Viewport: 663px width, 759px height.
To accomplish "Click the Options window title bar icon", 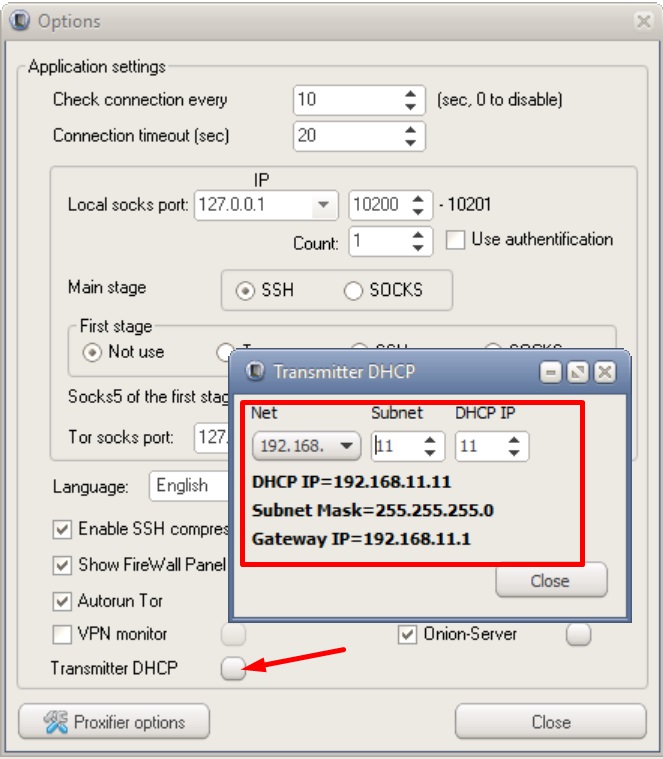I will pyautogui.click(x=19, y=20).
